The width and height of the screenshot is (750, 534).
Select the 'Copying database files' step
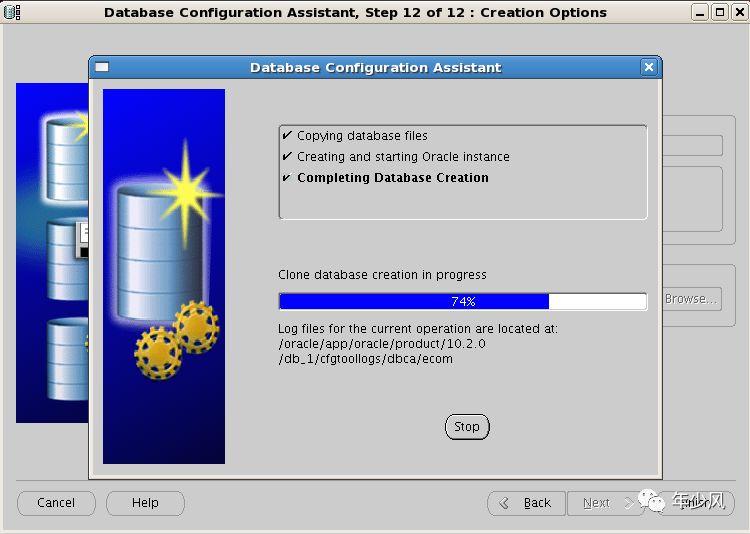point(362,136)
